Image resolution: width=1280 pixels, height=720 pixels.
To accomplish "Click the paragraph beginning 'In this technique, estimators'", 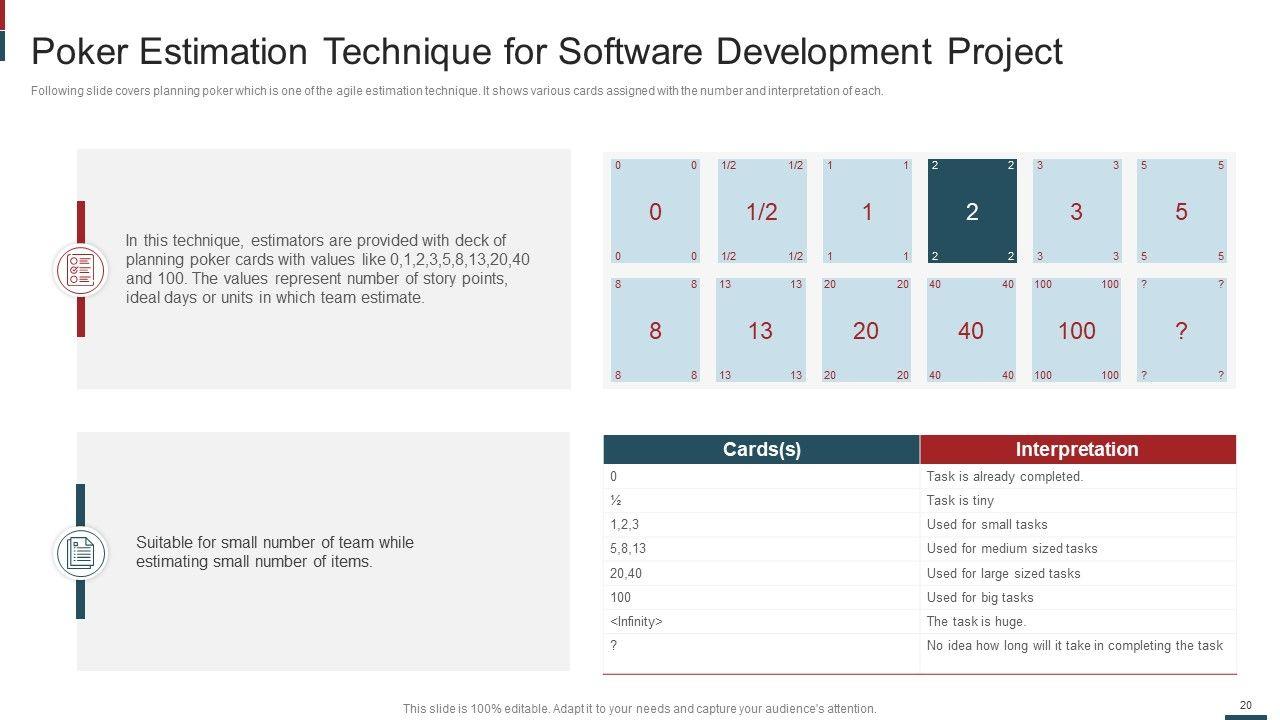I will point(328,269).
